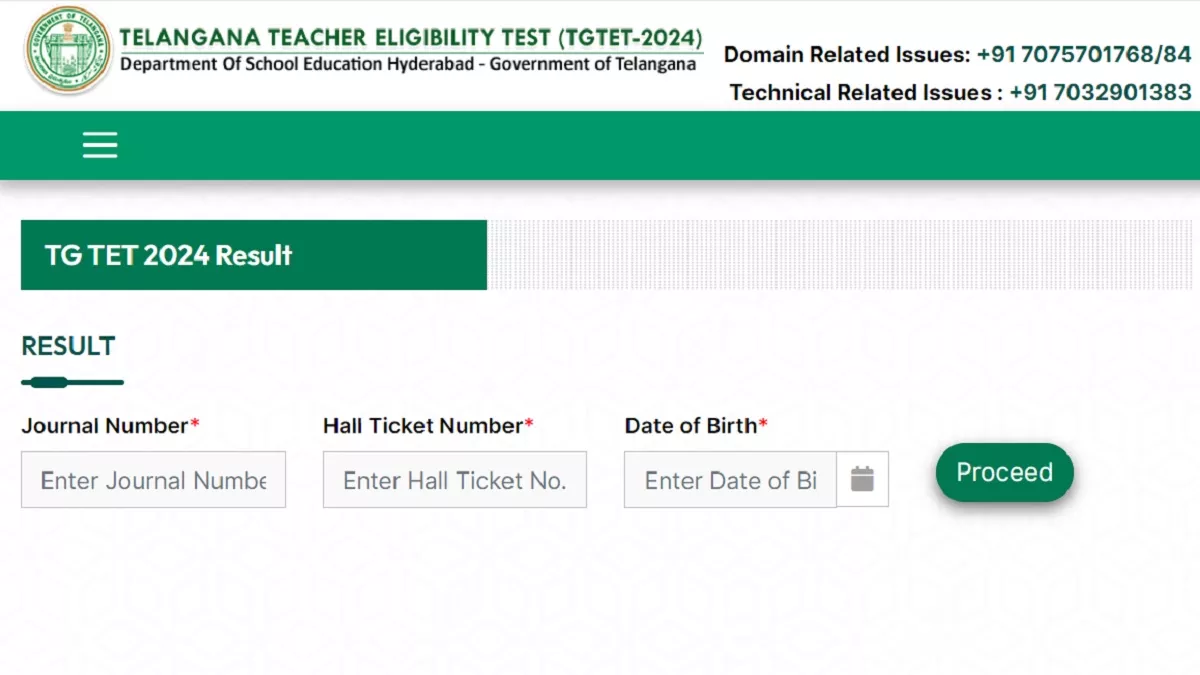Focus the Hall Ticket Number input field
The width and height of the screenshot is (1200, 675).
coord(455,479)
